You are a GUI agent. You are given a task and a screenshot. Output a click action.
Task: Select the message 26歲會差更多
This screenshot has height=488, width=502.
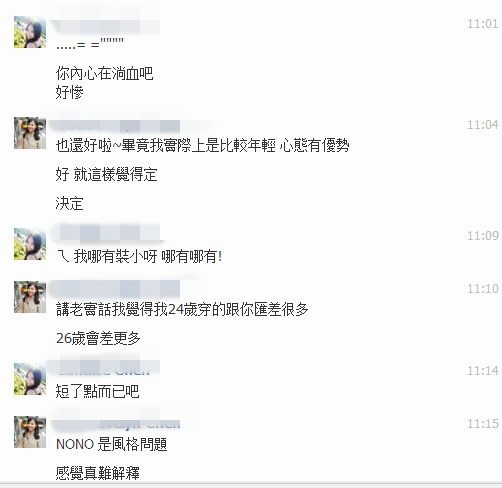point(98,338)
